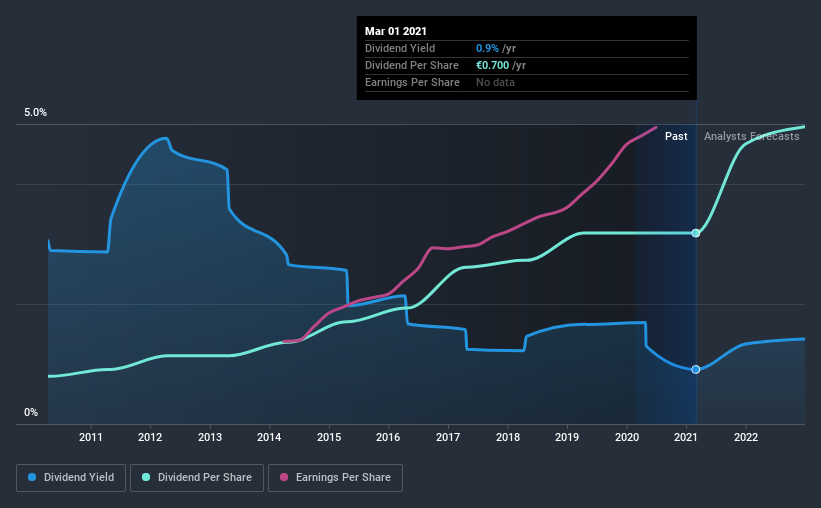
Task: Click the 5.0% y-axis label
Action: (x=35, y=113)
